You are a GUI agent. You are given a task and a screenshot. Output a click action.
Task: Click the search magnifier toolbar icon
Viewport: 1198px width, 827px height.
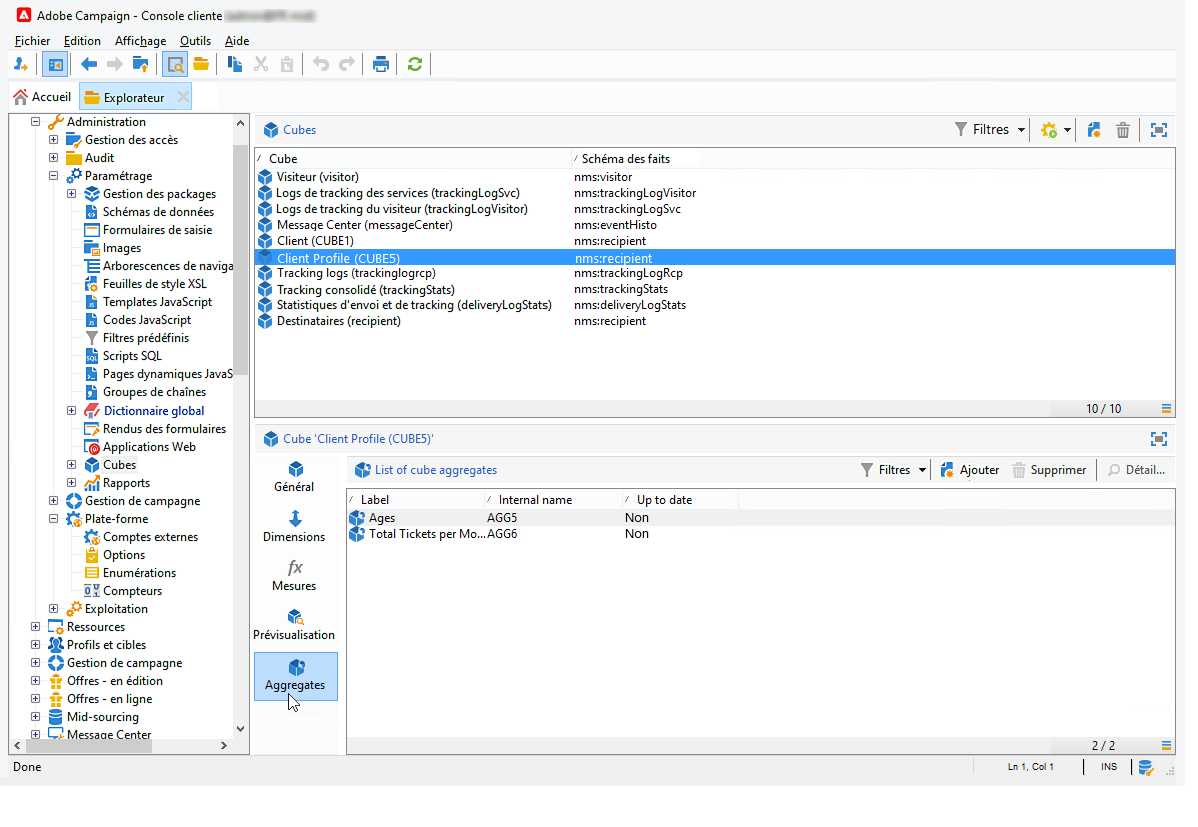pos(175,64)
